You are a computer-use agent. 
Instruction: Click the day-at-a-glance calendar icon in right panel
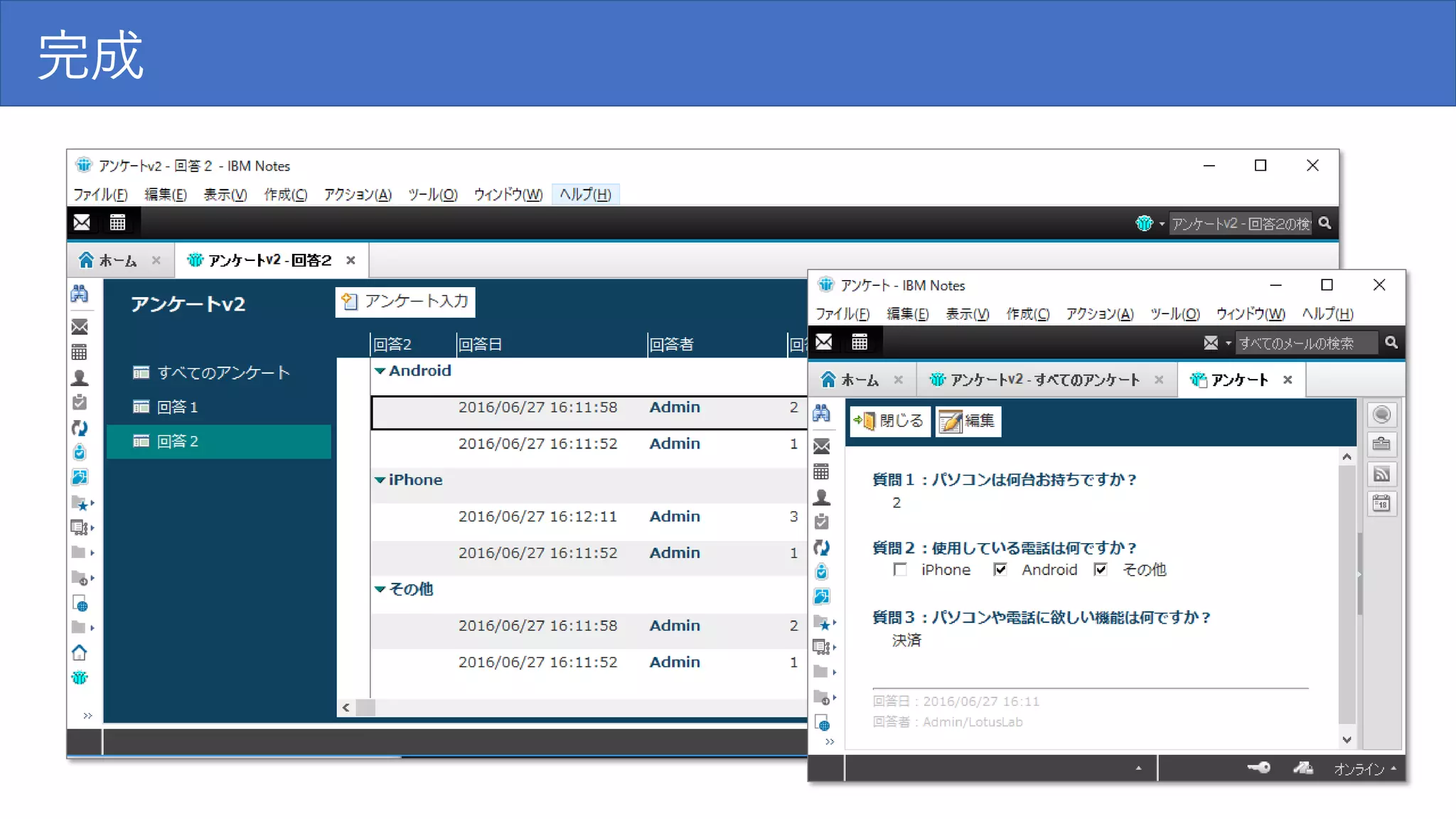[1381, 504]
